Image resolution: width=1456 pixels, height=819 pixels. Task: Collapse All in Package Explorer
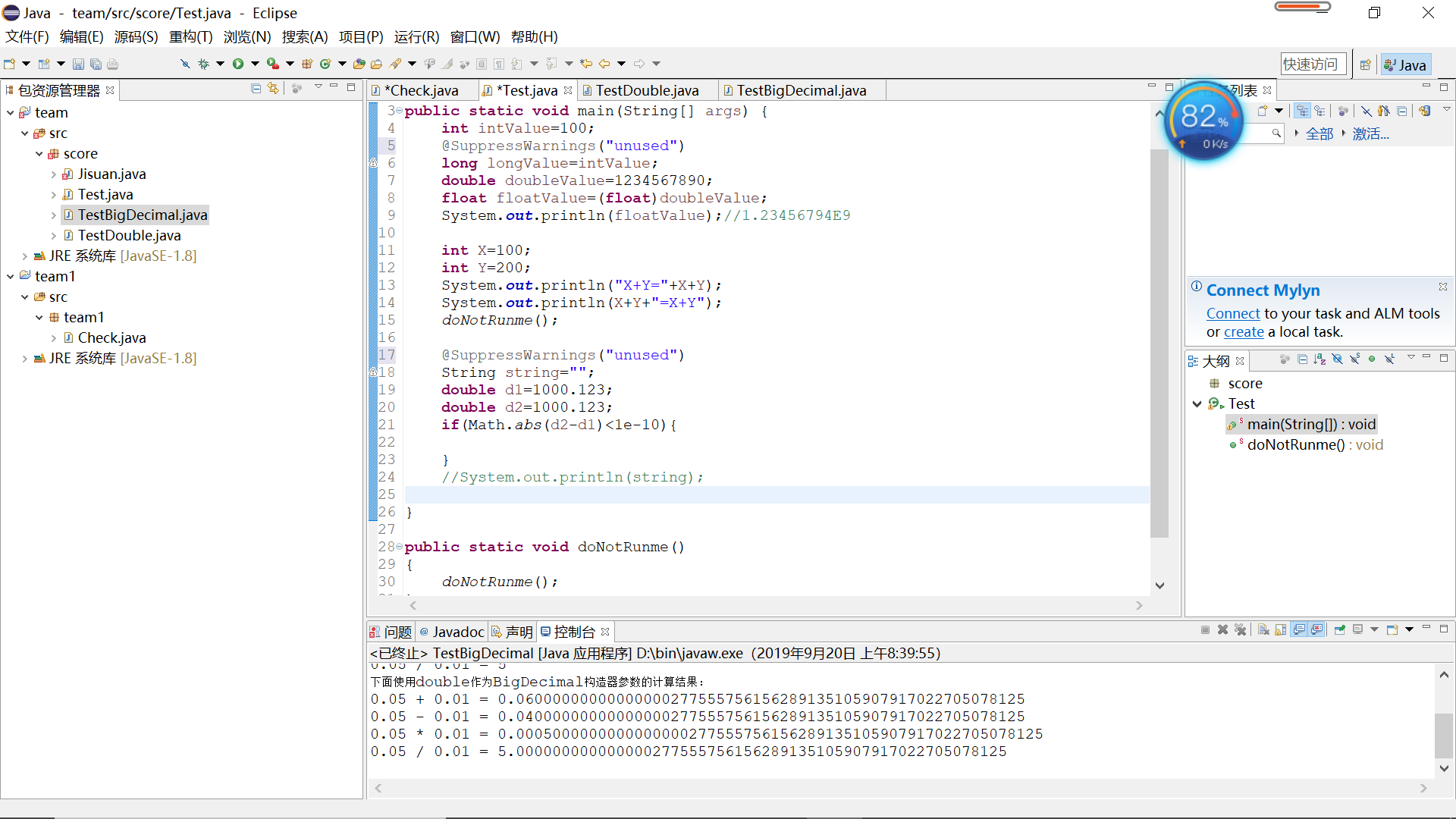pos(256,89)
